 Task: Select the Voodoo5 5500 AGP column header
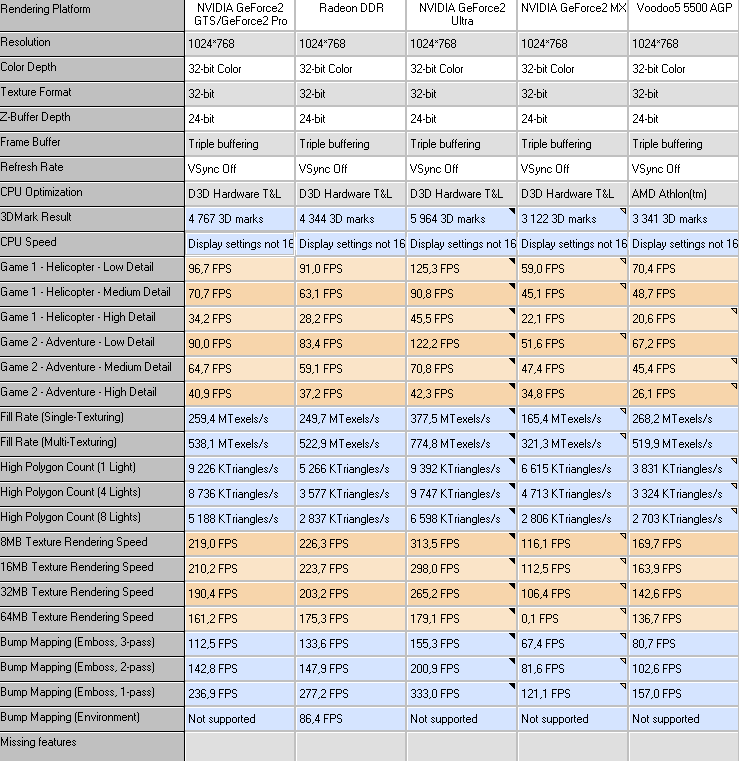[684, 15]
